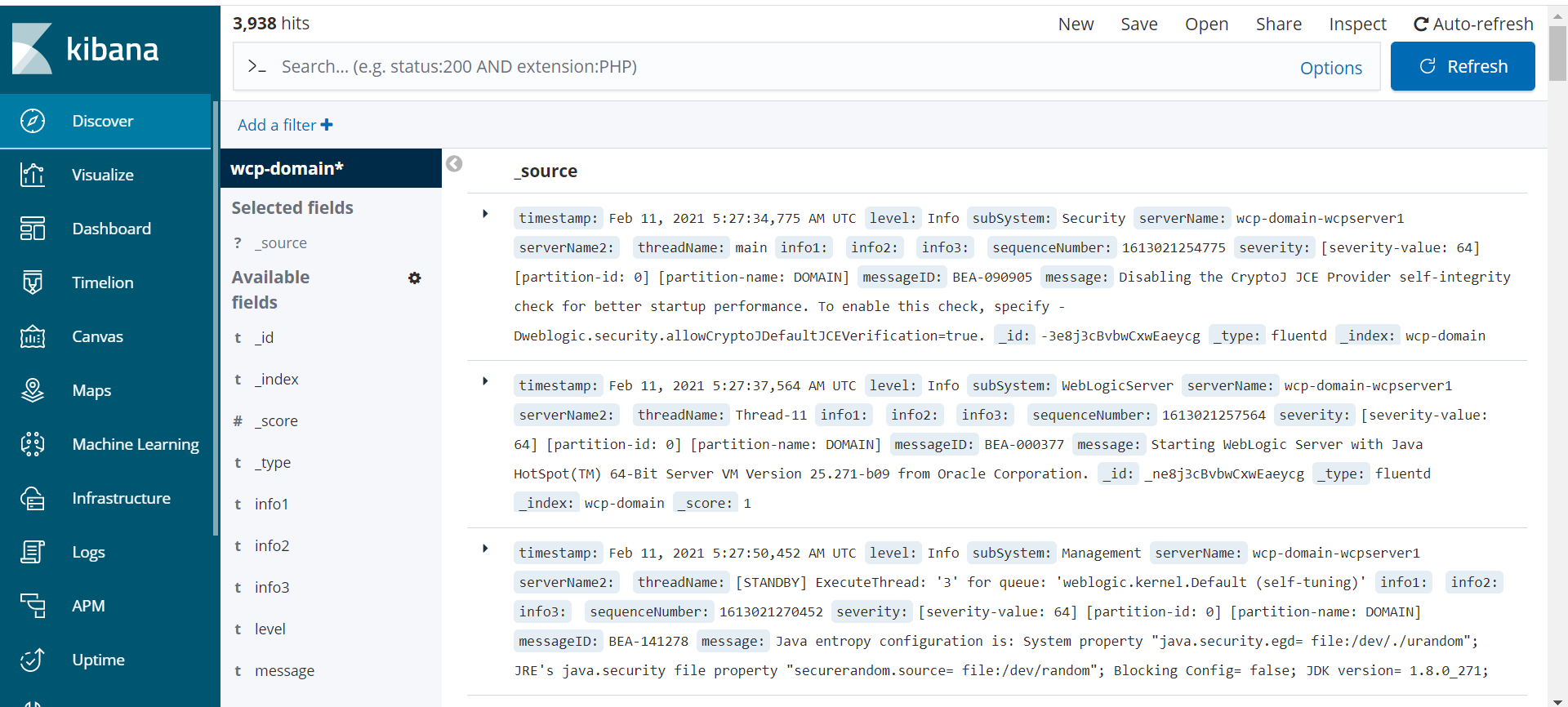Viewport: 1568px width, 707px height.
Task: Open the Uptime icon
Action: pyautogui.click(x=33, y=660)
